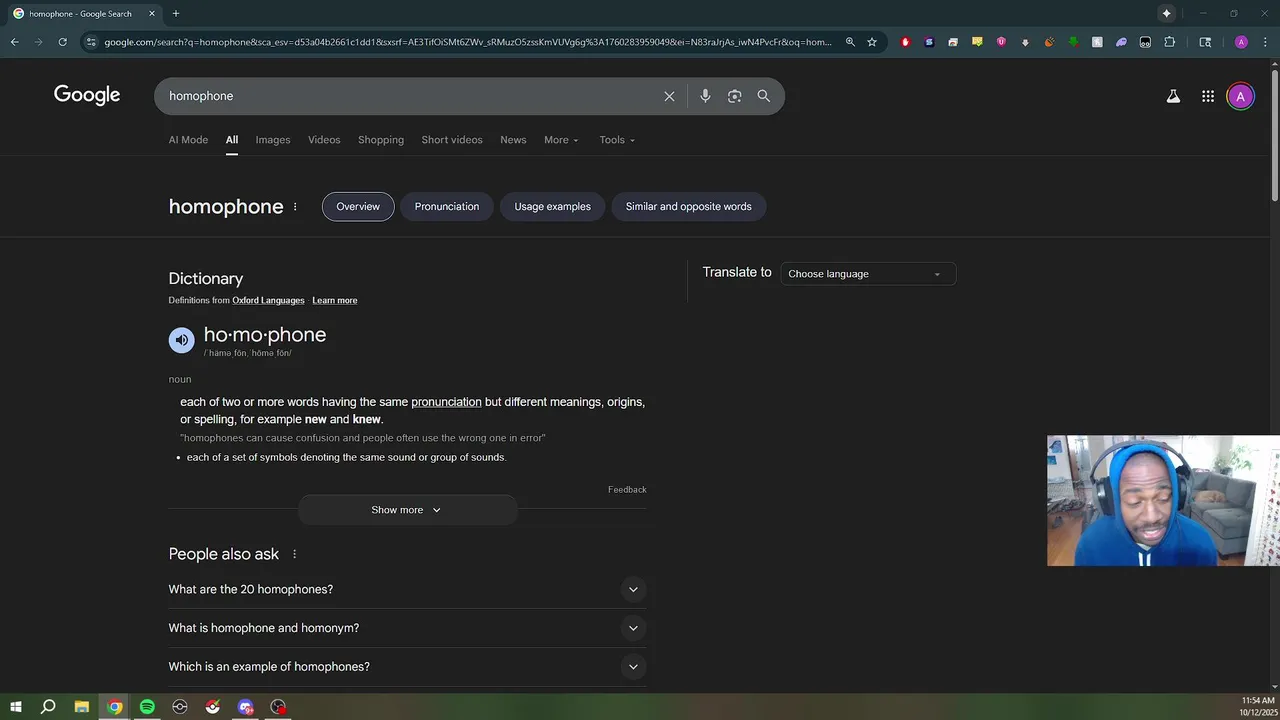1280x720 pixels.
Task: Open File Explorer from the taskbar
Action: click(x=82, y=707)
